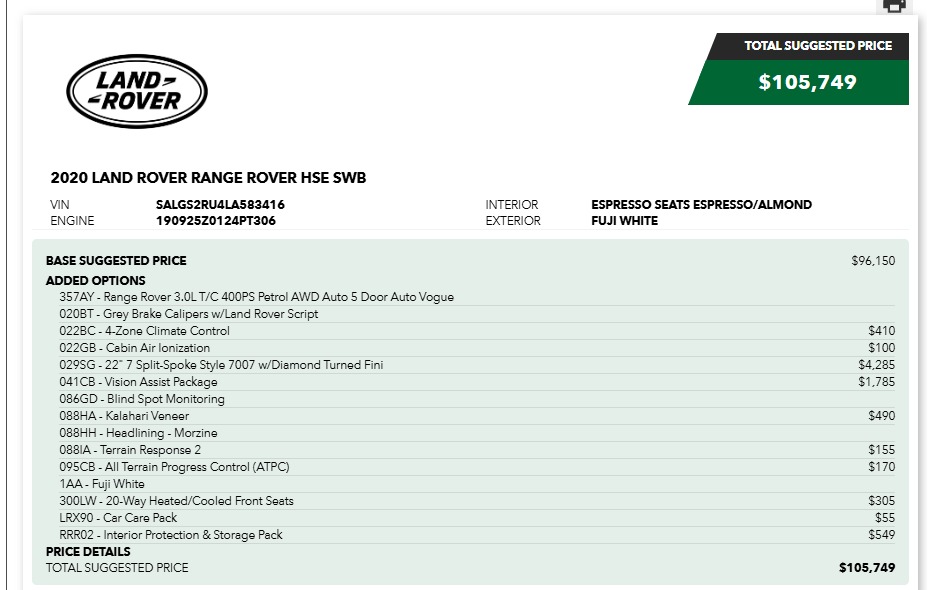This screenshot has height=590, width=931.
Task: Click the Base Suggested Price row label
Action: pos(116,261)
